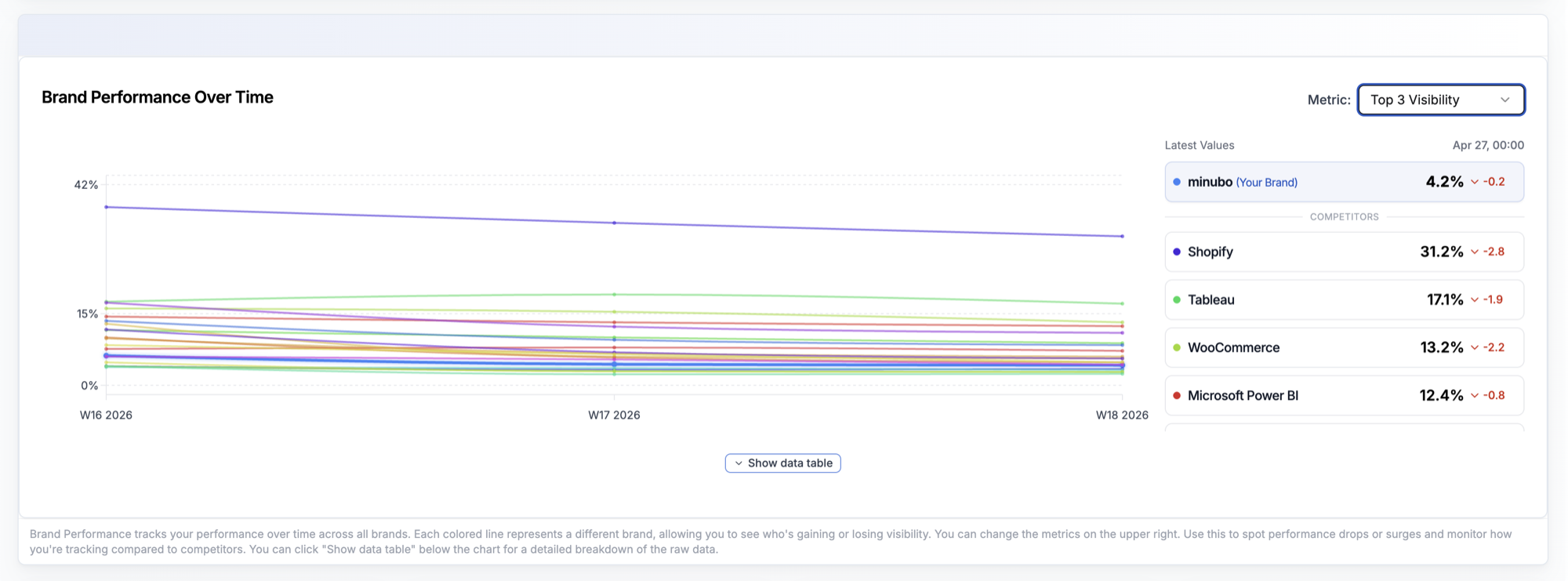
Task: Click the Latest Values heading
Action: pos(1200,145)
